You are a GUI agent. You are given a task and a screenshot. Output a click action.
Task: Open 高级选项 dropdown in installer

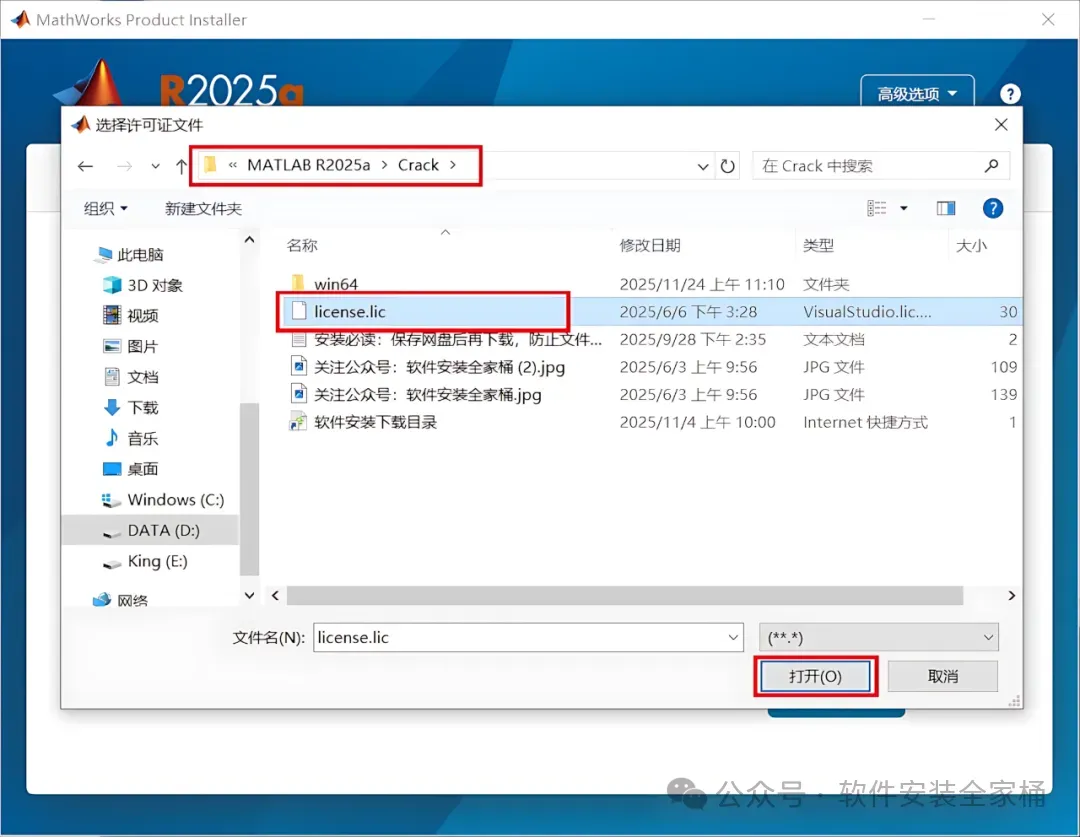(917, 94)
